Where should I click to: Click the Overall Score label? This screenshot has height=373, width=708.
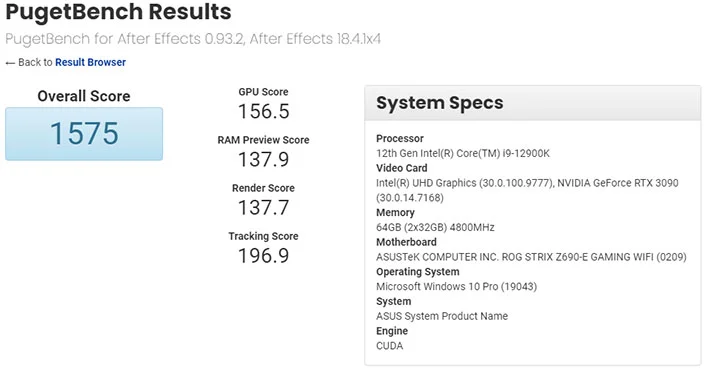pos(84,96)
